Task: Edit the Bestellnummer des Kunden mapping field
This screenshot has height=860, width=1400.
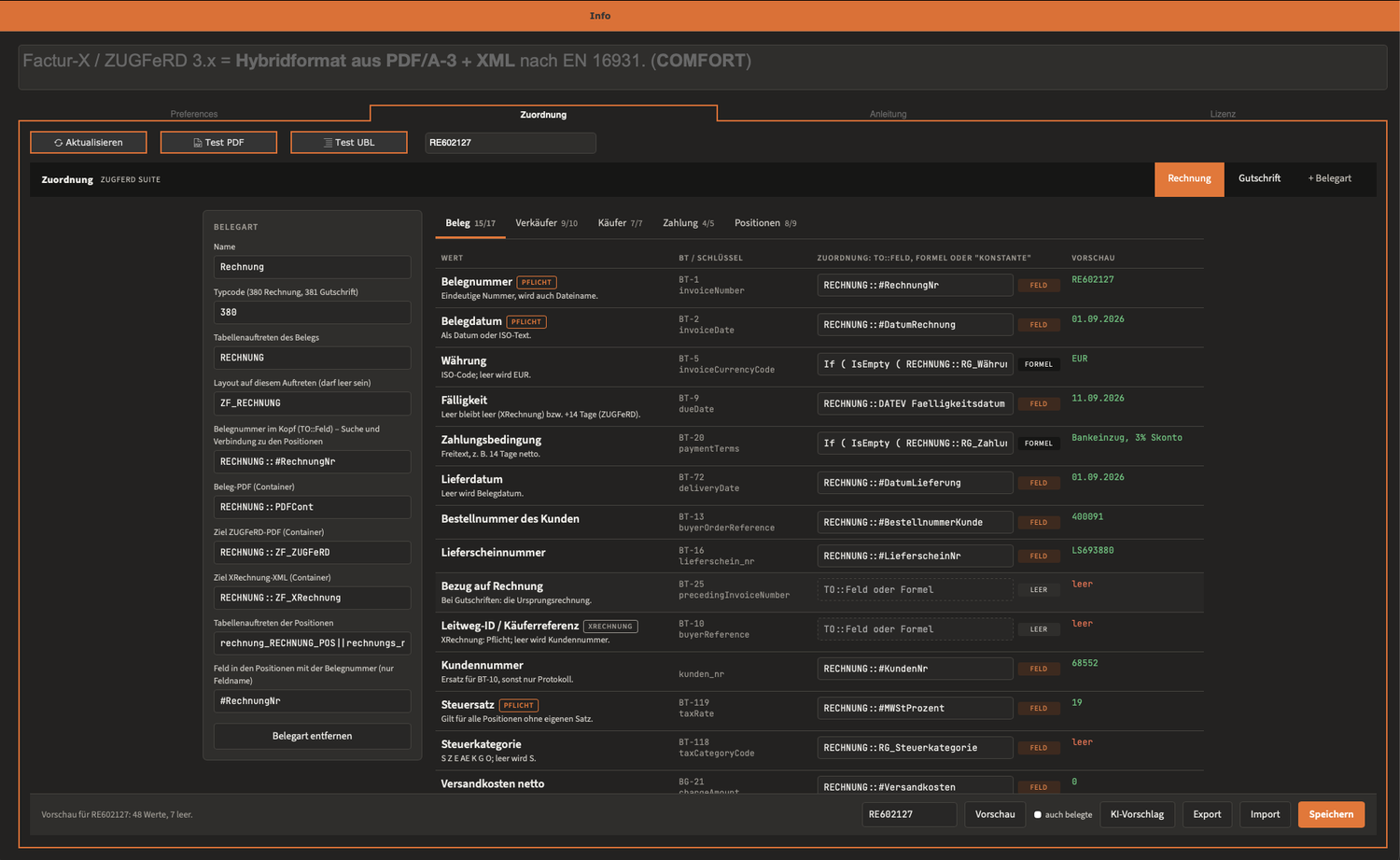Action: pyautogui.click(x=915, y=522)
